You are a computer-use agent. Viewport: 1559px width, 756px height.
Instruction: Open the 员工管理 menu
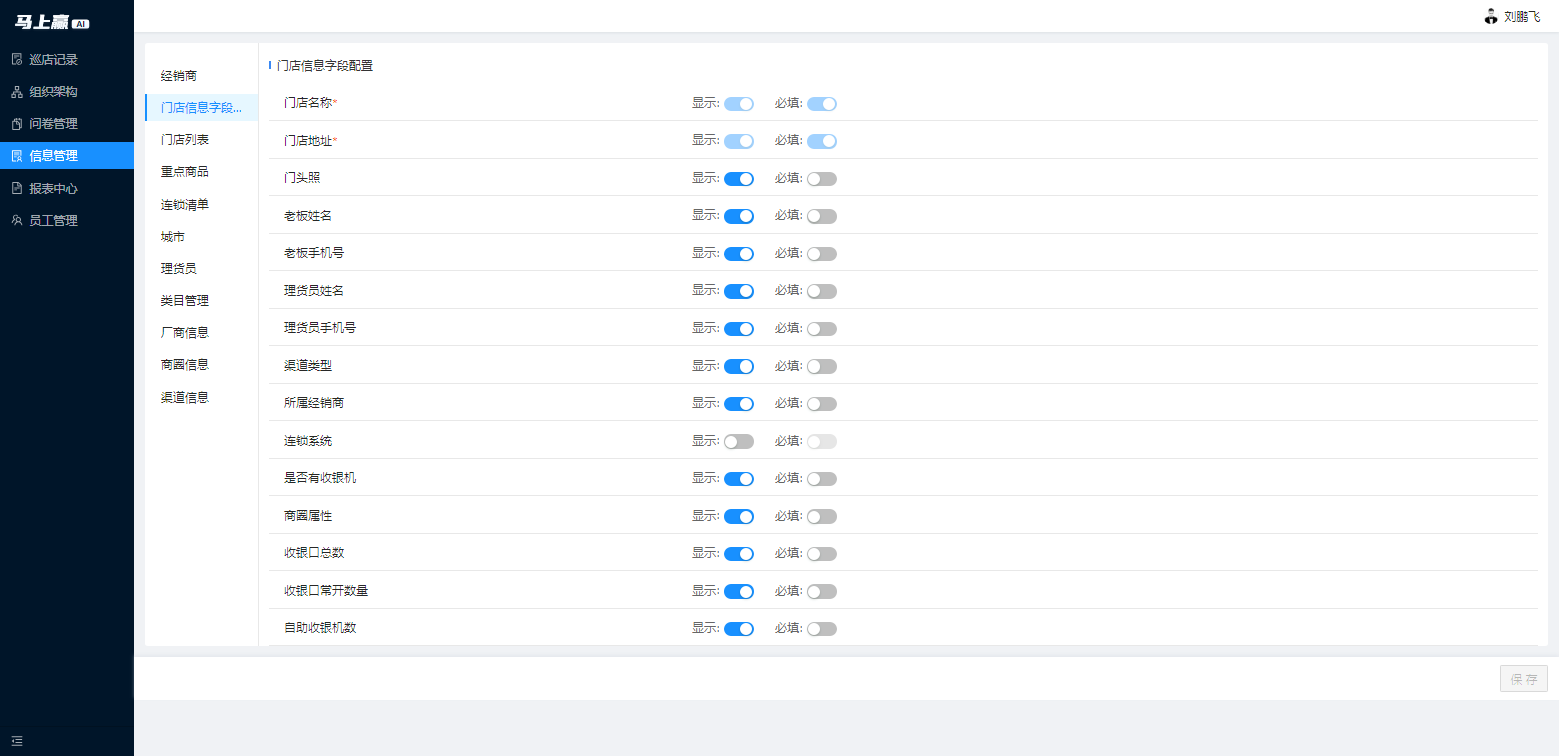(x=67, y=221)
